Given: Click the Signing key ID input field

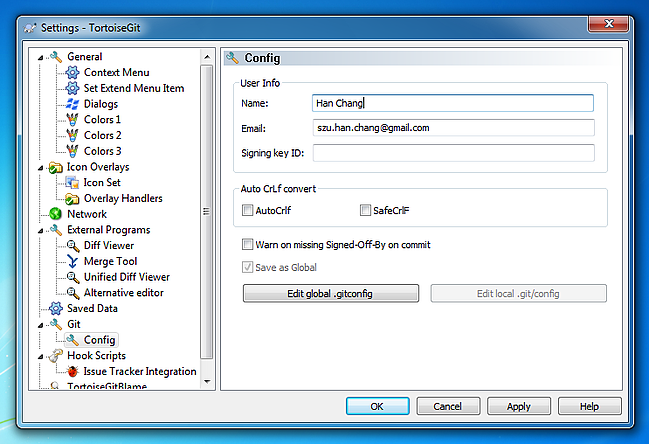Looking at the screenshot, I should pyautogui.click(x=454, y=153).
